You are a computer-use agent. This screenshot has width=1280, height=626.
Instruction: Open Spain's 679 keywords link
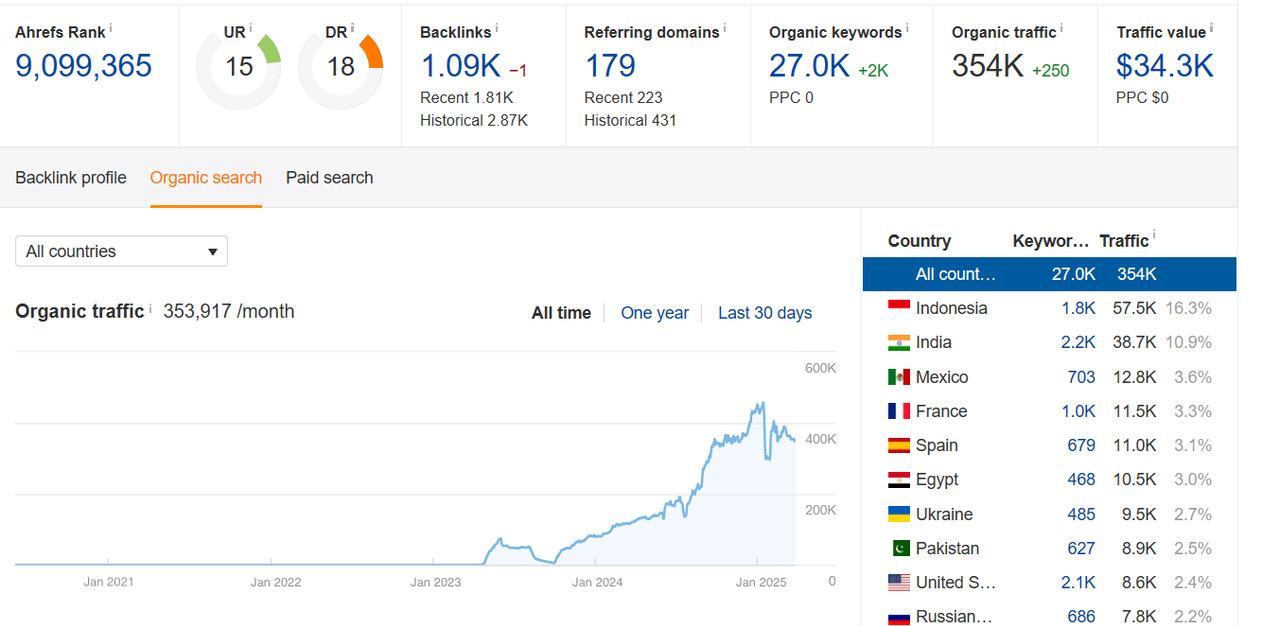click(x=1080, y=445)
